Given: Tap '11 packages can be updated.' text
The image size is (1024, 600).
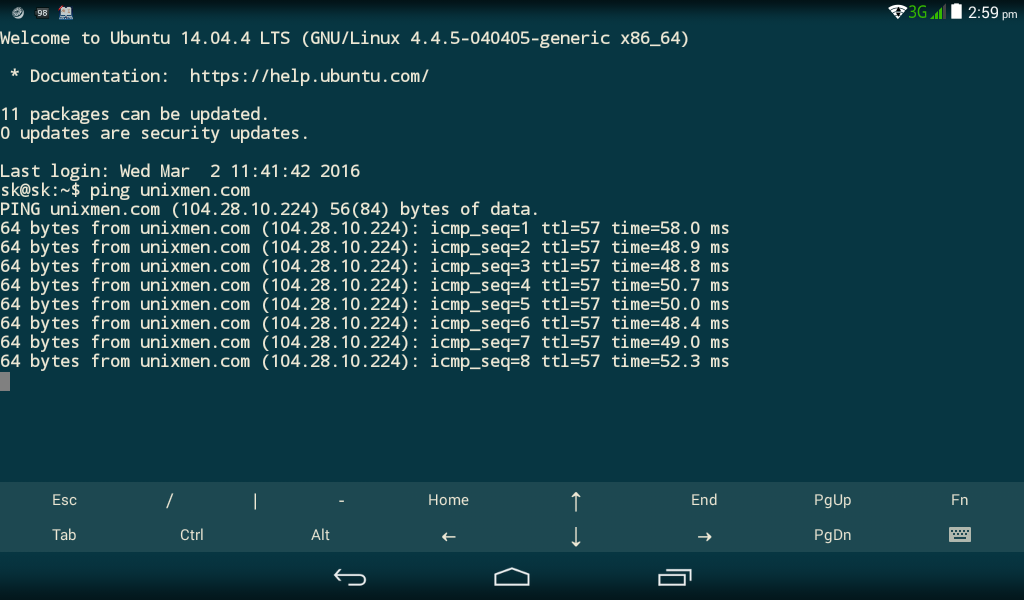Looking at the screenshot, I should click(135, 114).
